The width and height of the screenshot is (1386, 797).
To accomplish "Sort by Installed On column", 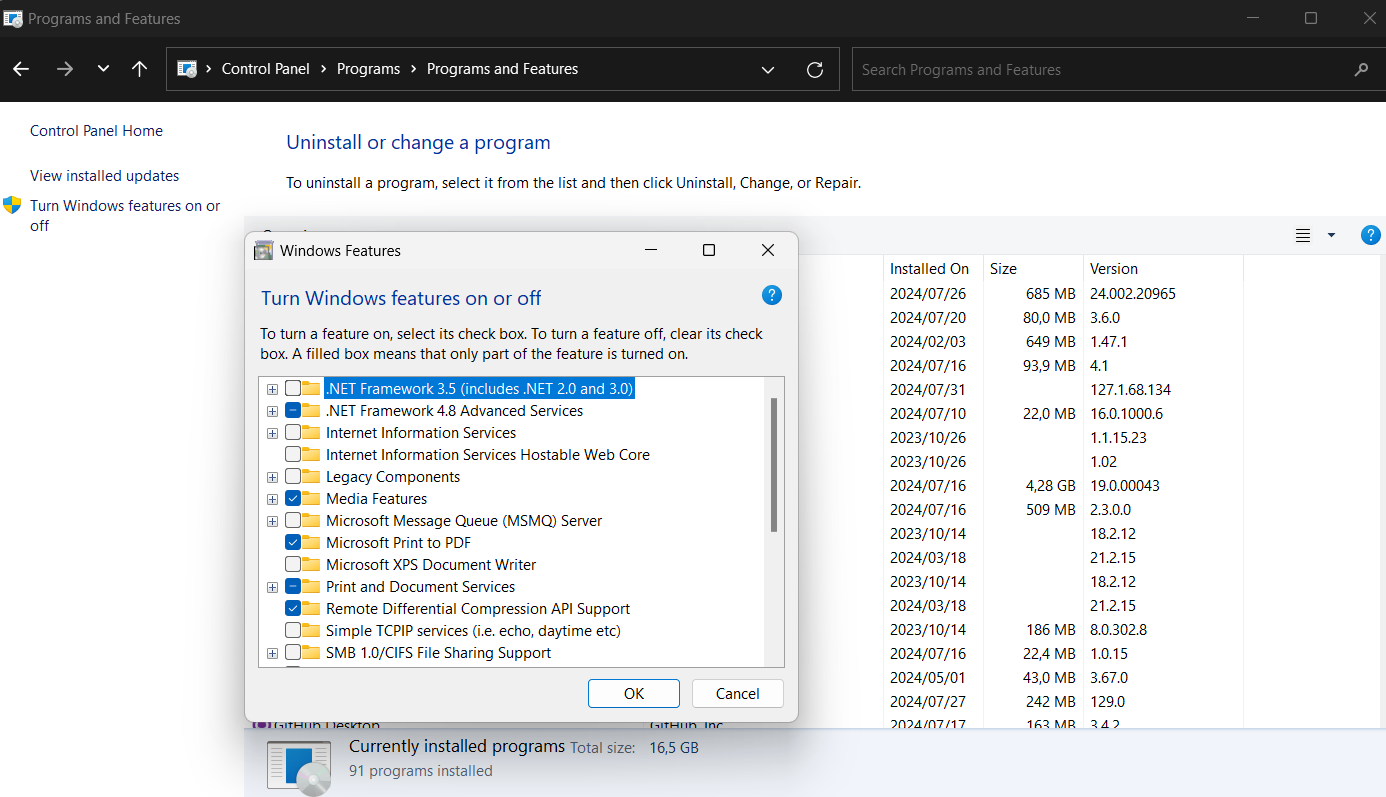I will 930,269.
